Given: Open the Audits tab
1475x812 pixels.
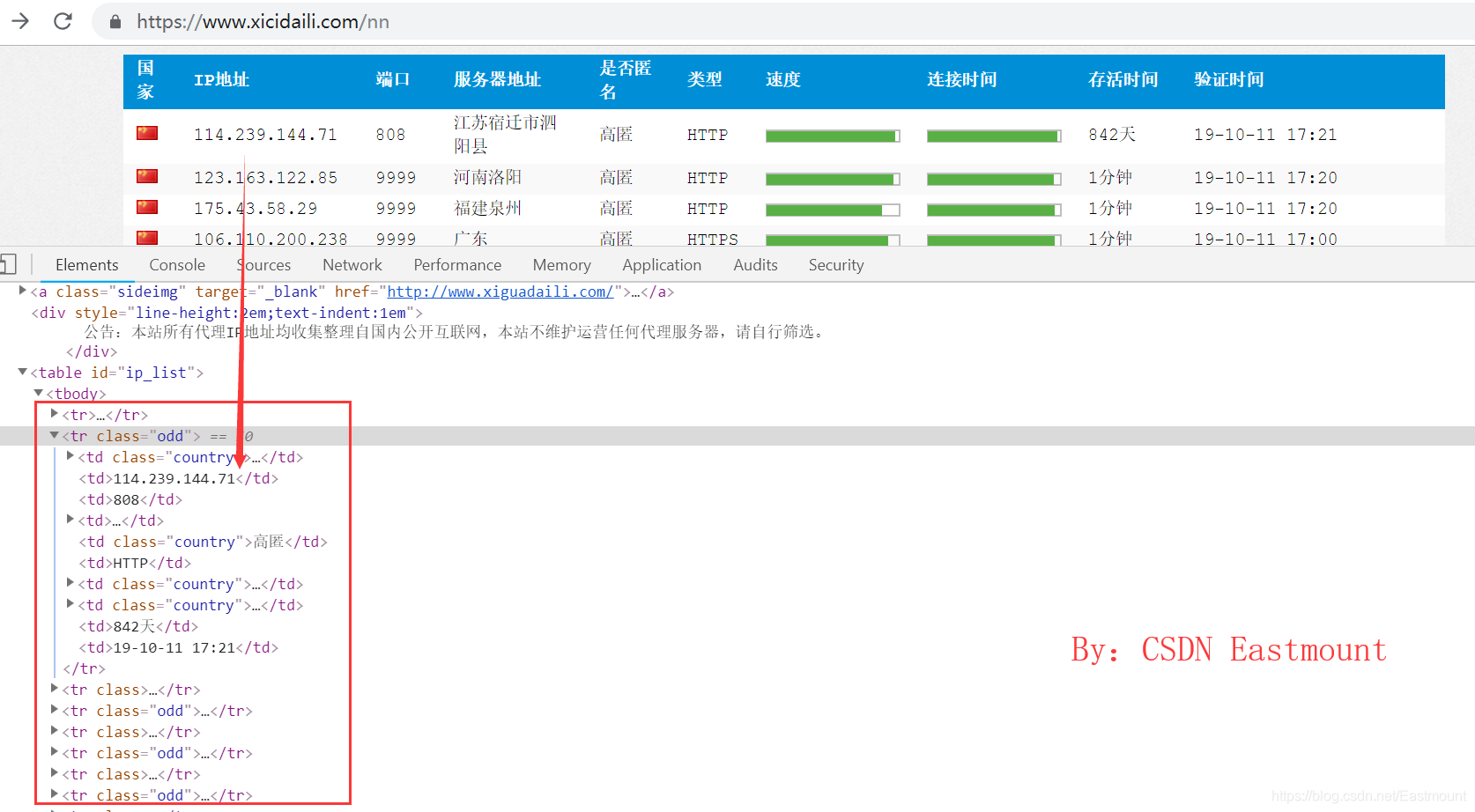Looking at the screenshot, I should [755, 265].
